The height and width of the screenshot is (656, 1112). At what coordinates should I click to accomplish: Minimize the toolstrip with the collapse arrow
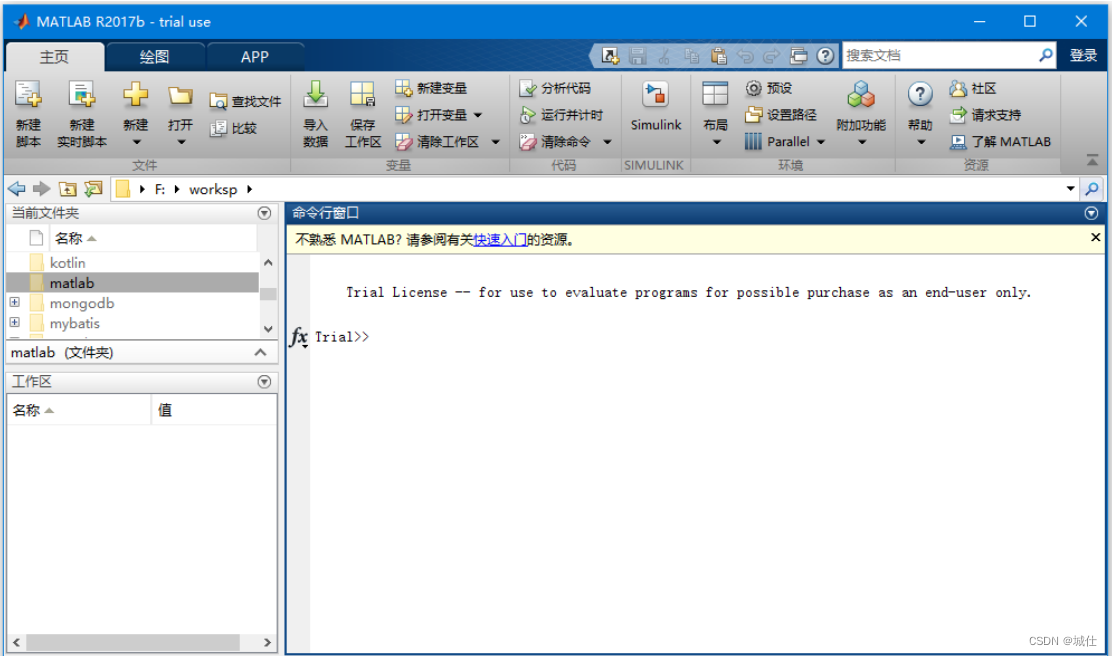(1092, 160)
